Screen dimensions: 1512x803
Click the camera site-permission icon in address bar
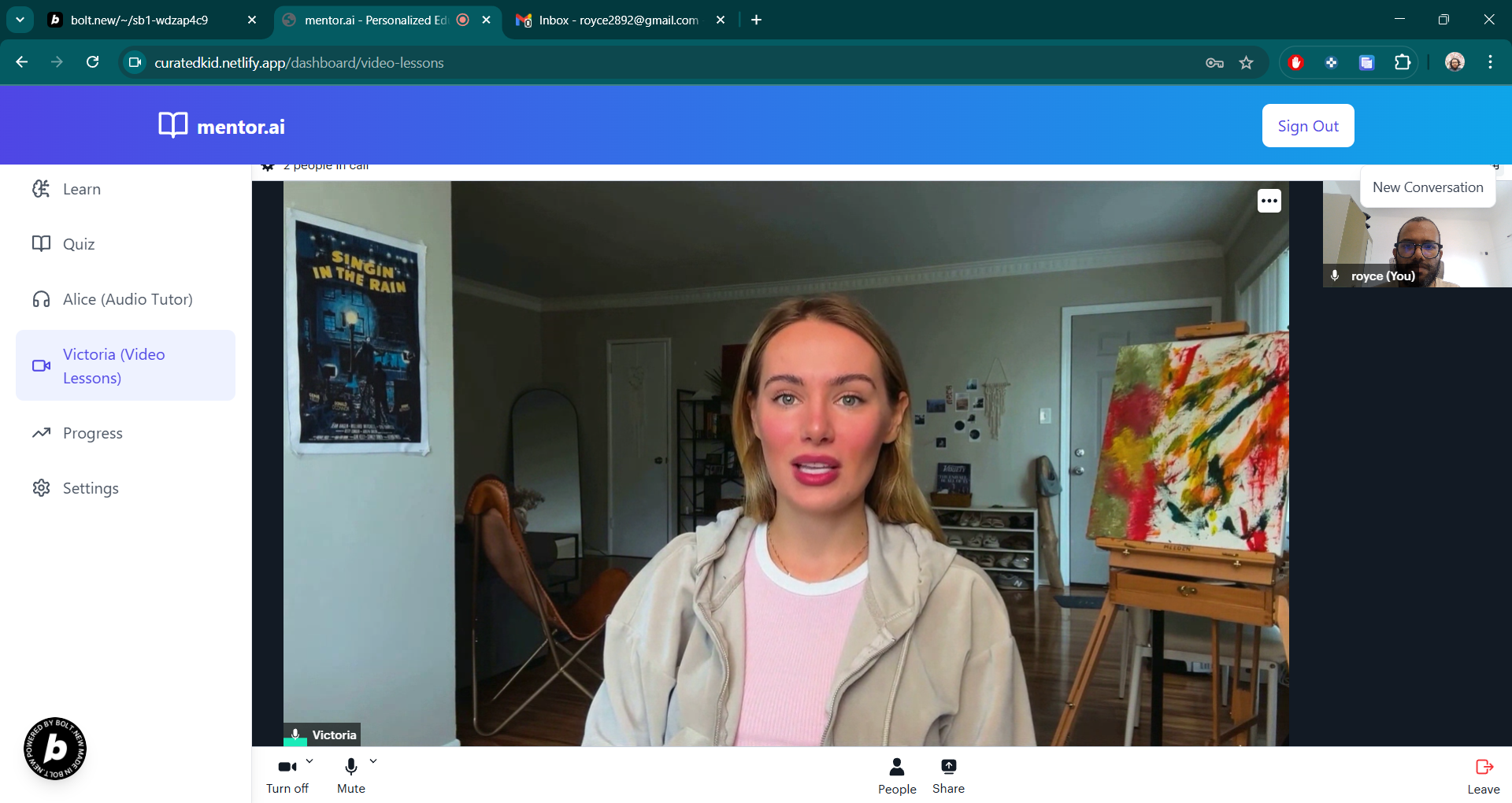click(x=135, y=62)
